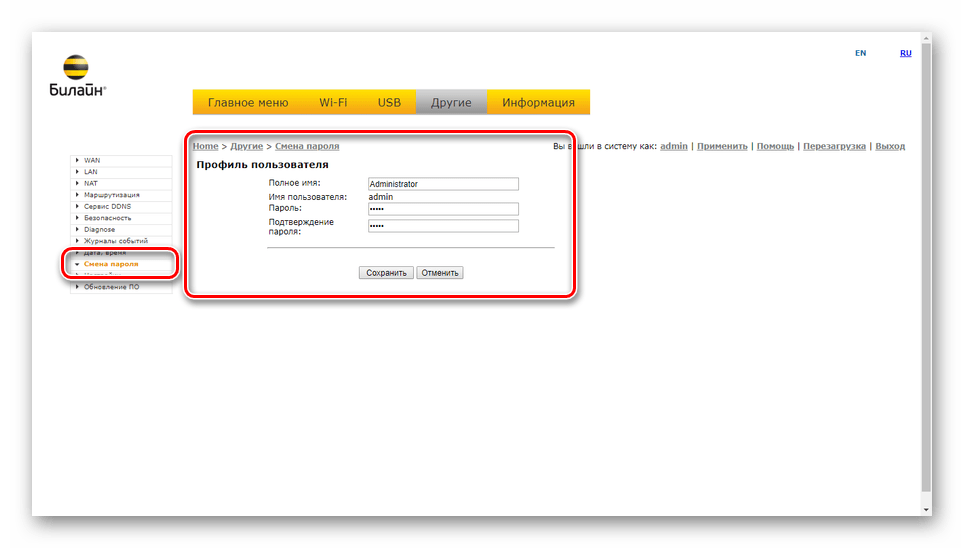Click Другие breadcrumb link
Screen dimensions: 964x548
click(x=247, y=146)
